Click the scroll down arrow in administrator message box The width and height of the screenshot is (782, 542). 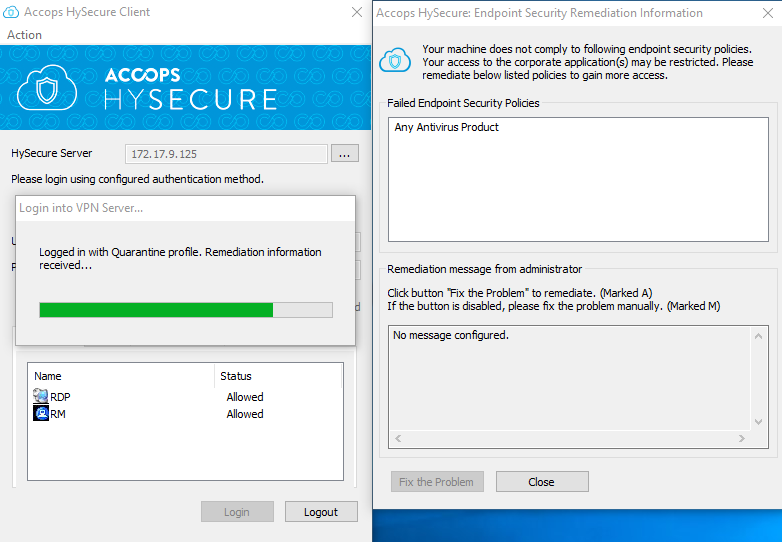[x=758, y=422]
